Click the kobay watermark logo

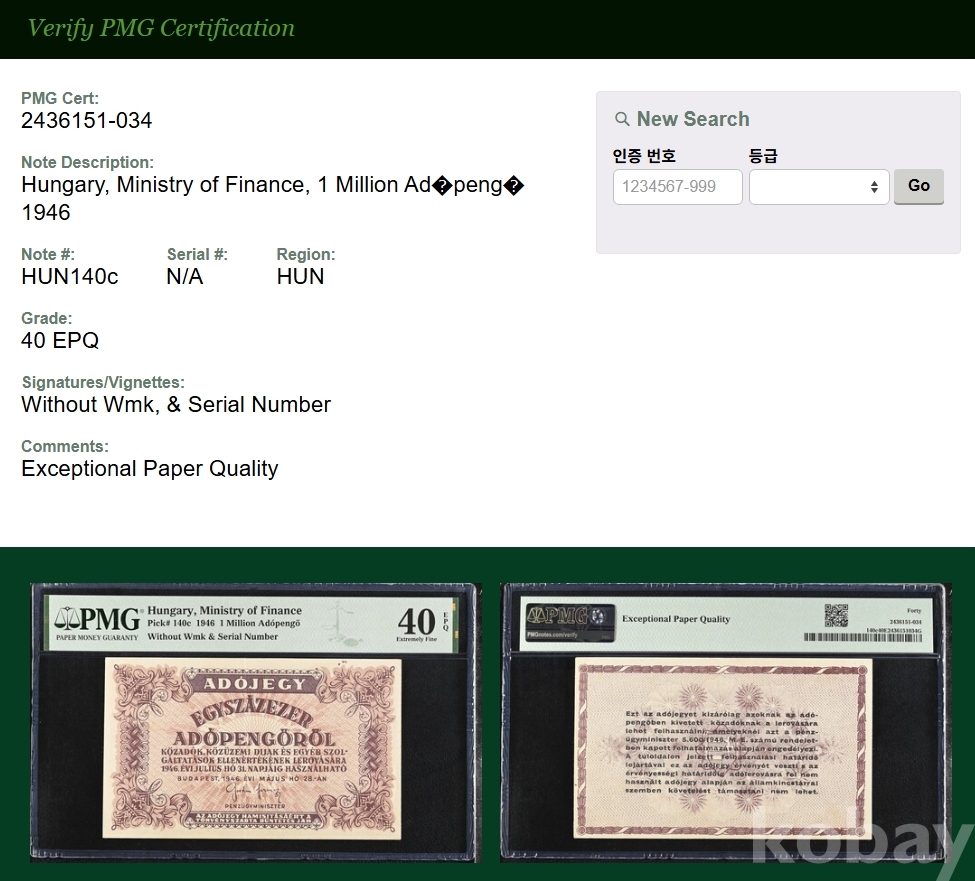pos(861,843)
